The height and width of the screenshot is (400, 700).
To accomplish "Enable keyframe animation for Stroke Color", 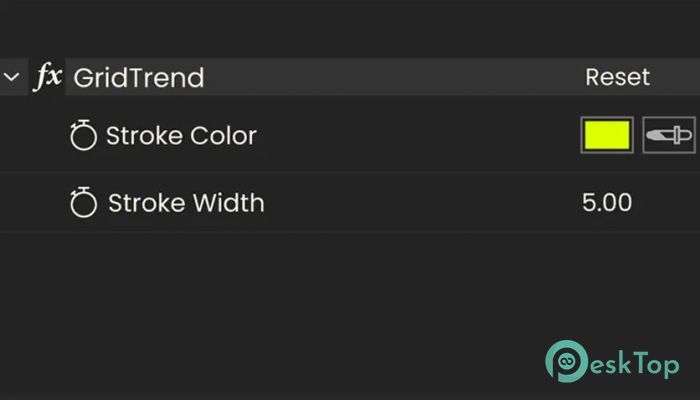I will tap(84, 137).
